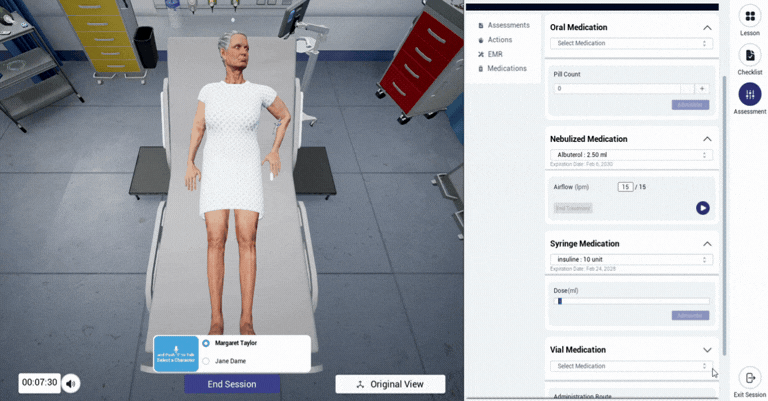Open the Checklist icon
The width and height of the screenshot is (768, 401).
click(749, 55)
